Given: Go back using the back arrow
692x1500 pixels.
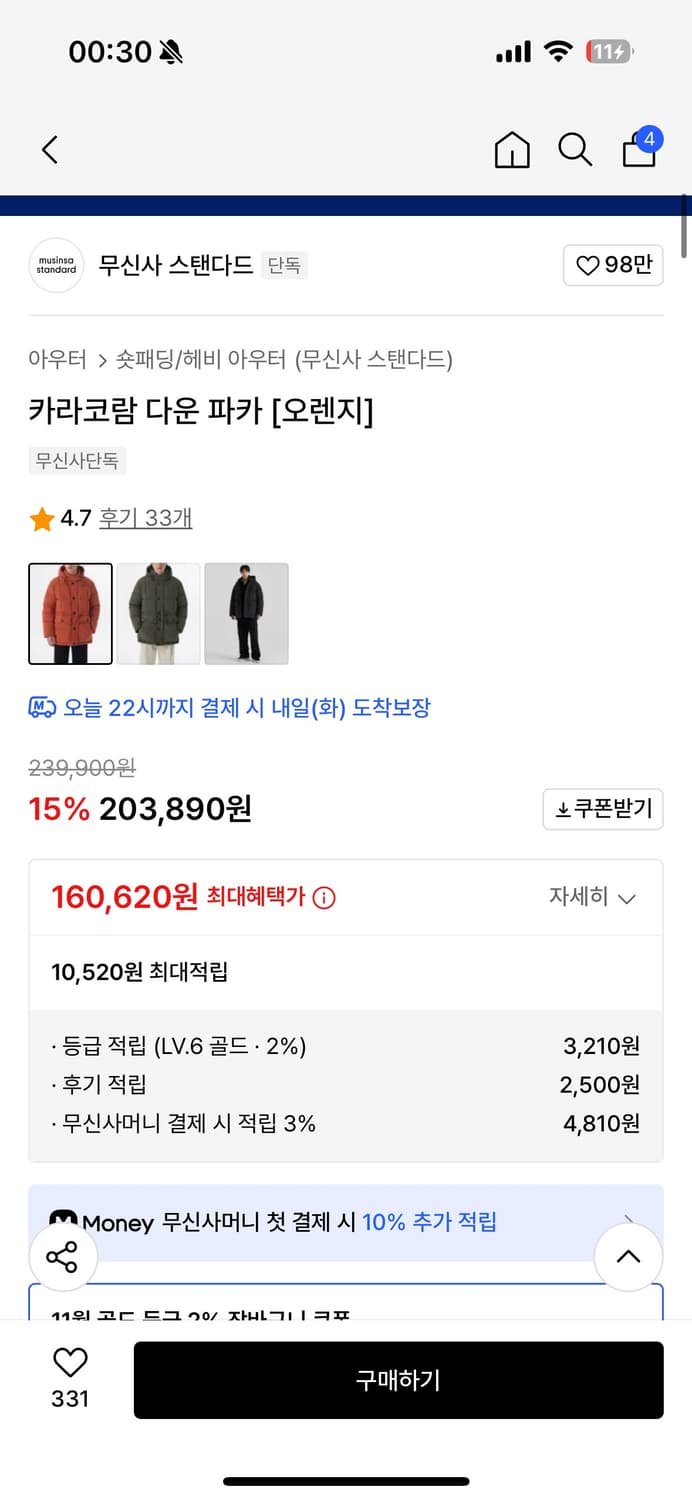Looking at the screenshot, I should [50, 148].
